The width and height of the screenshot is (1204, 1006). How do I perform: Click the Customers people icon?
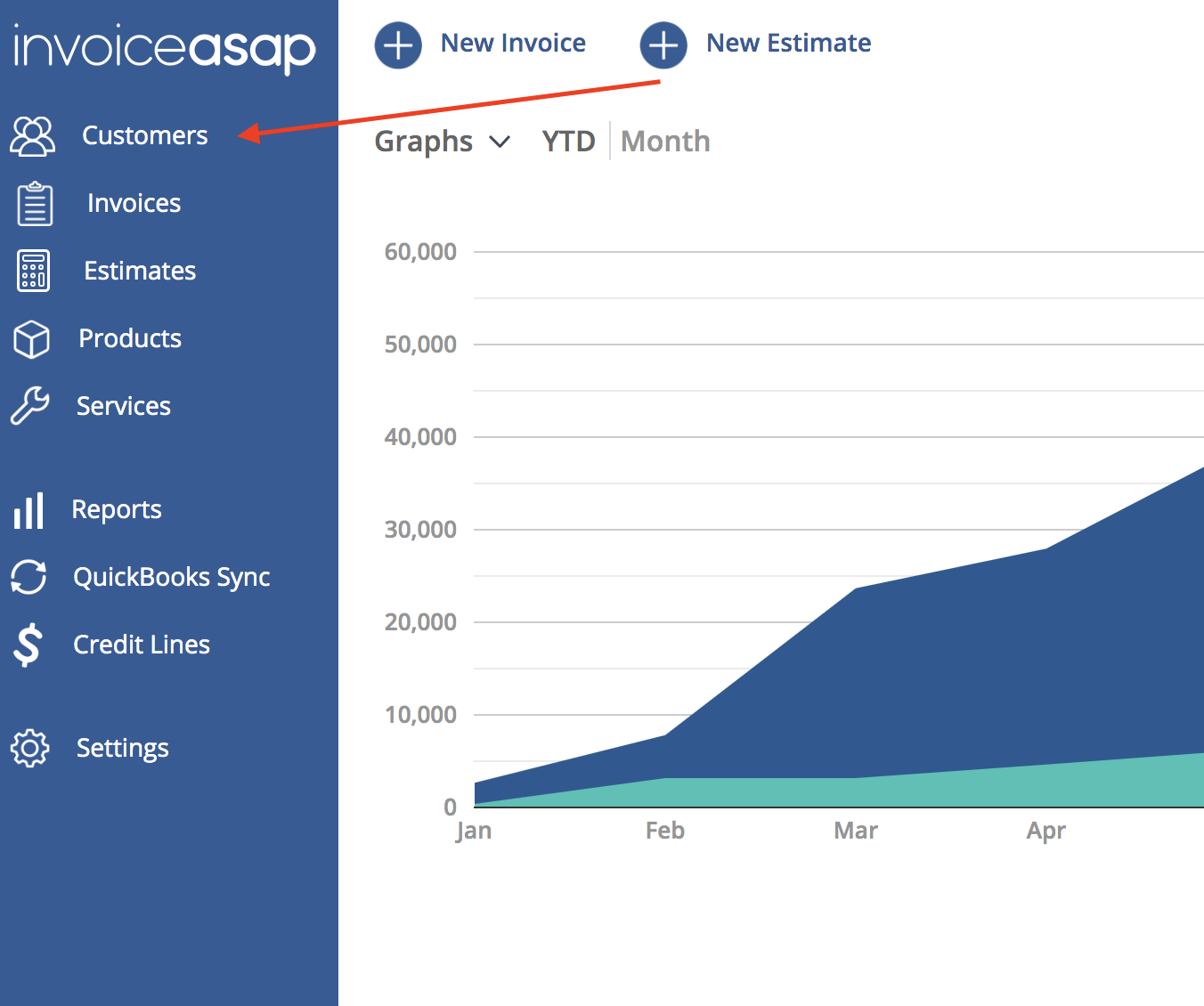tap(33, 136)
